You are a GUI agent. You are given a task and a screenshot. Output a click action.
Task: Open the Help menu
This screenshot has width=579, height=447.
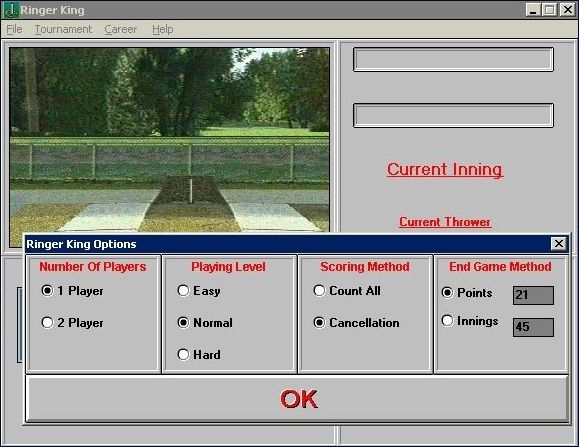[x=162, y=29]
